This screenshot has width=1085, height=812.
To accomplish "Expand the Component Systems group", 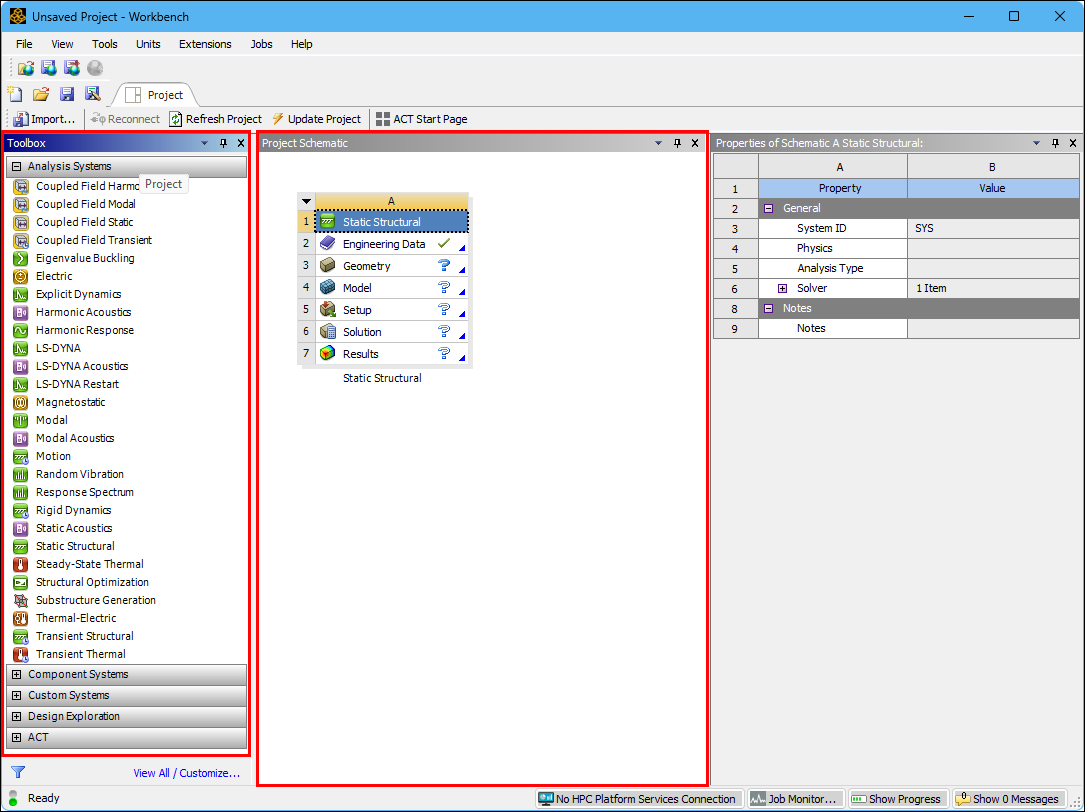I will pyautogui.click(x=17, y=675).
